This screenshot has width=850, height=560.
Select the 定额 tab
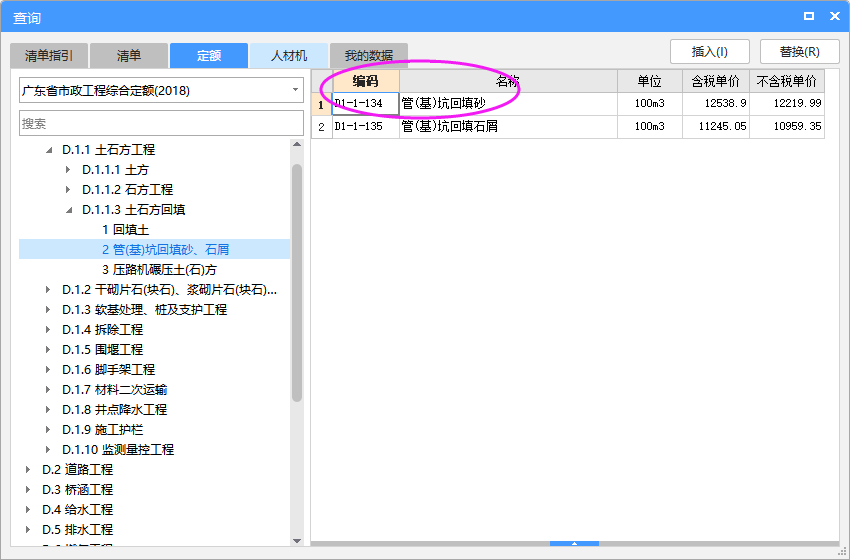(209, 55)
